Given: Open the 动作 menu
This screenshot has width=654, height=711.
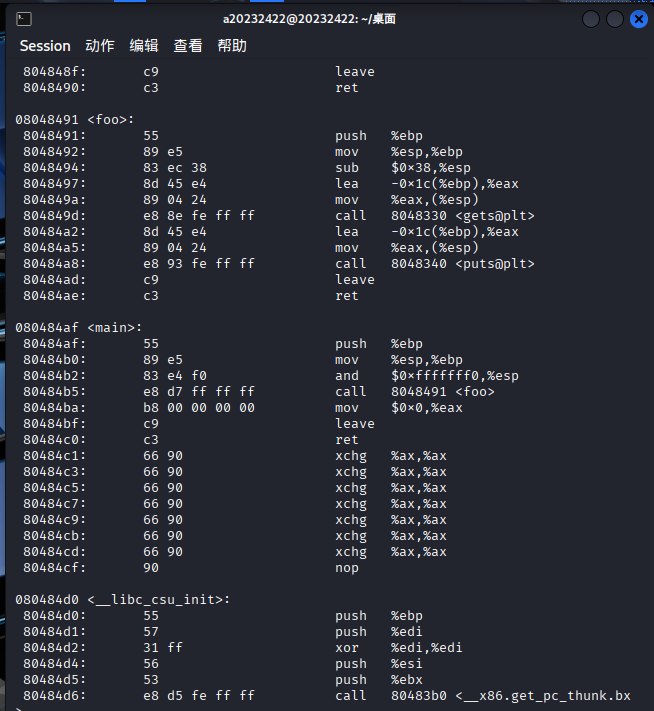Looking at the screenshot, I should (100, 46).
